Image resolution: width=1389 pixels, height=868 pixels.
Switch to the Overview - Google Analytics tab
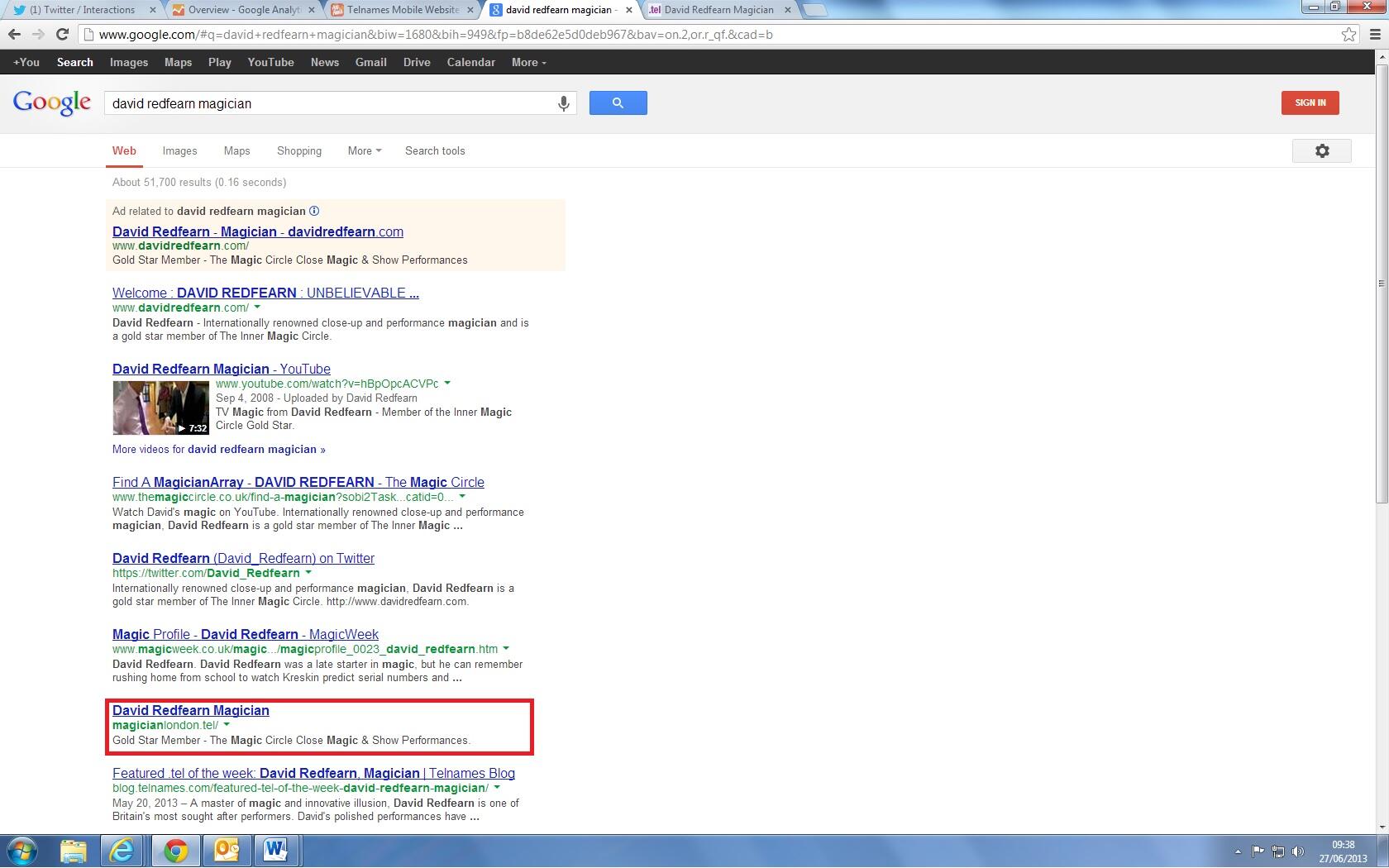[x=242, y=10]
